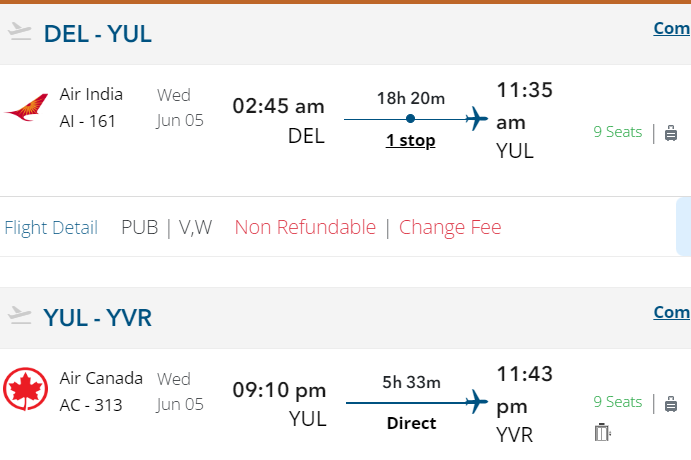The height and width of the screenshot is (460, 691).
Task: Open Flight Detail for DEL - YUL
Action: pos(51,228)
